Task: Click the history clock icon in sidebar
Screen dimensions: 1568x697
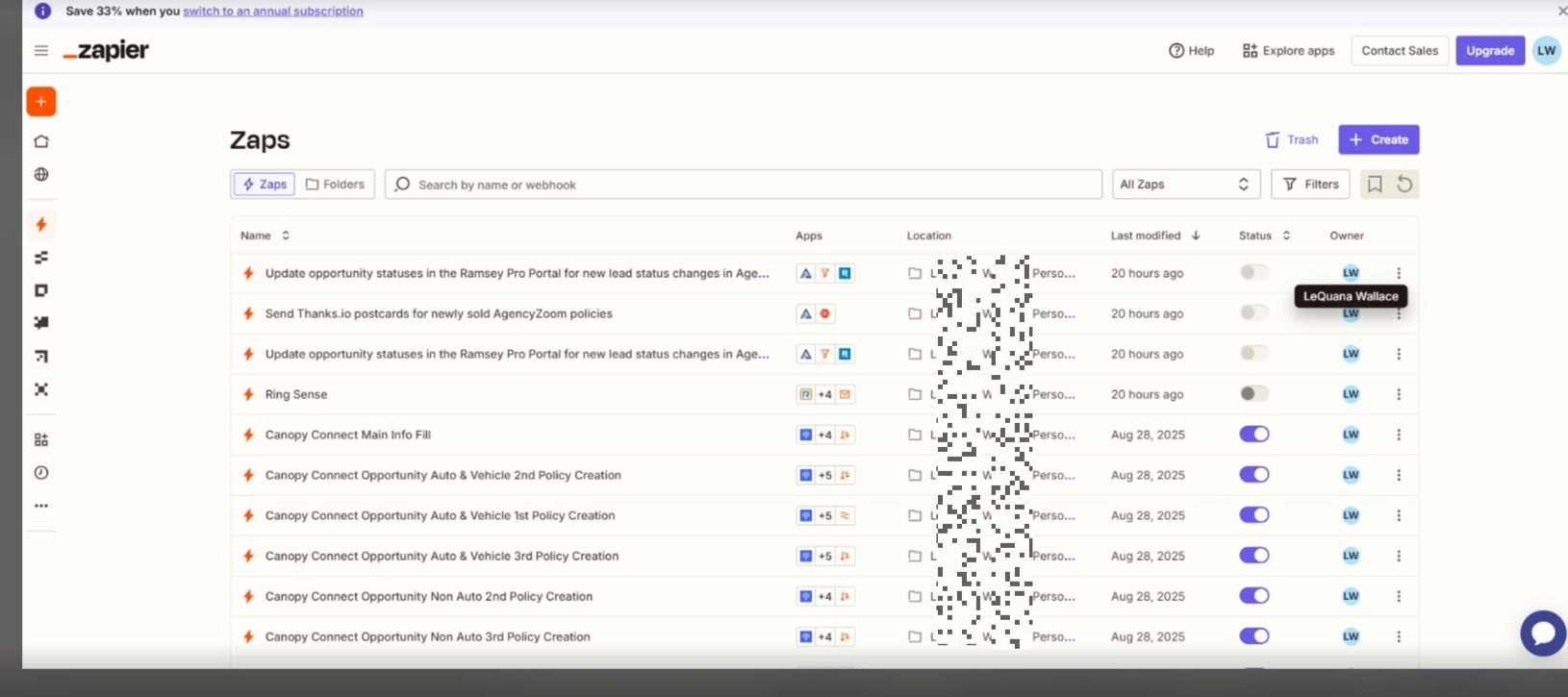Action: tap(40, 473)
